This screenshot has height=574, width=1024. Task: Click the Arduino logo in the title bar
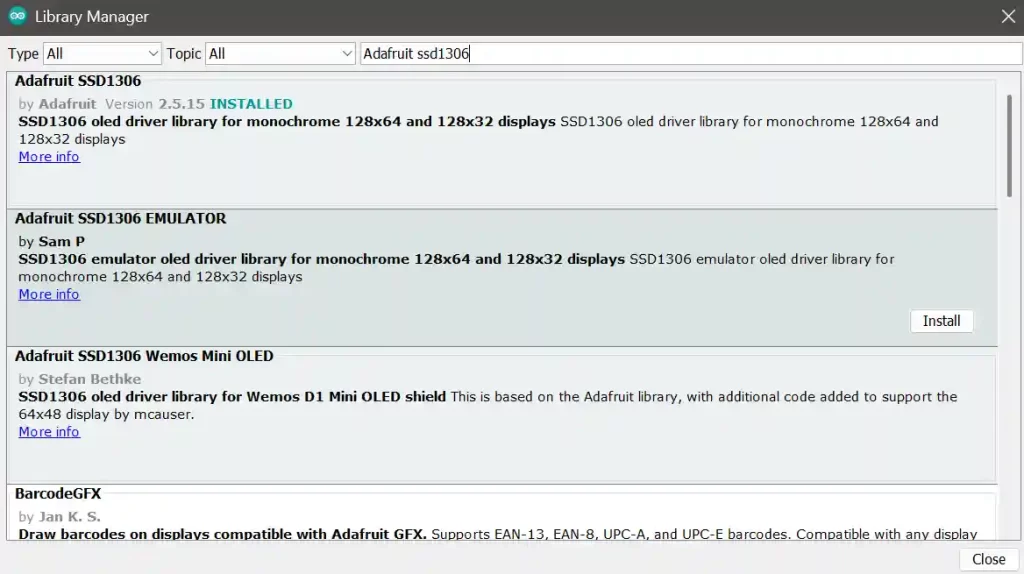coord(17,17)
